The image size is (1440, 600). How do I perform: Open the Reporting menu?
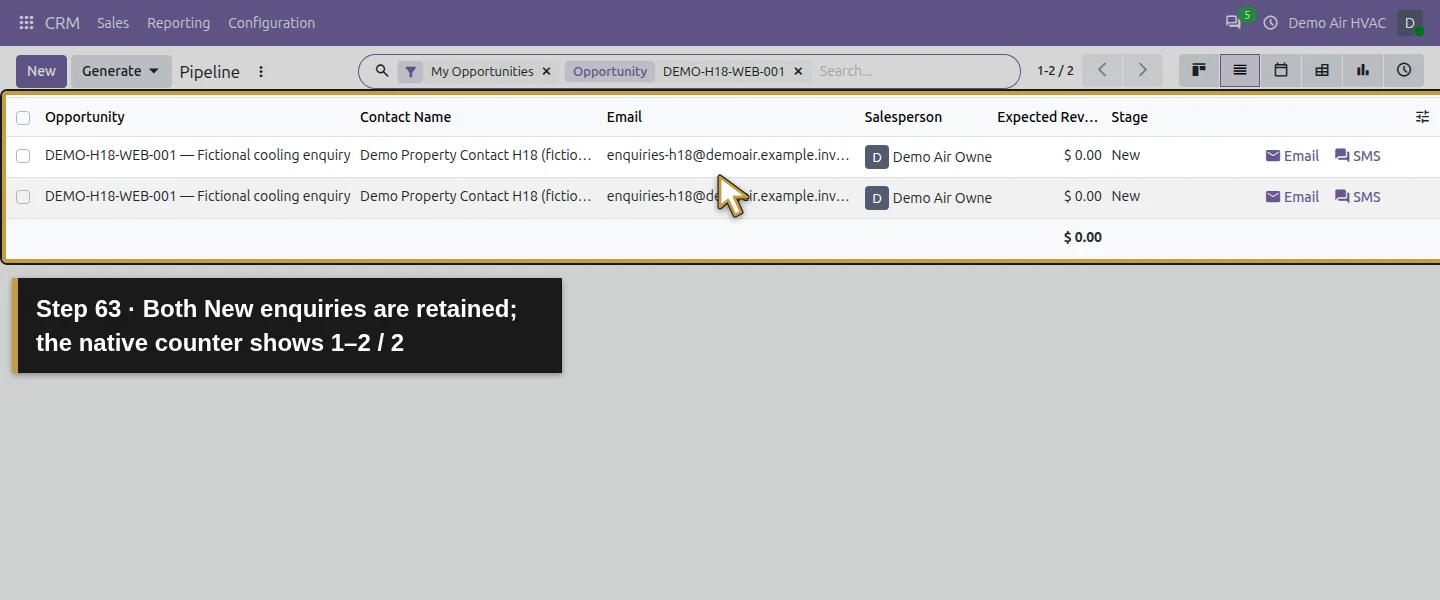pyautogui.click(x=178, y=22)
